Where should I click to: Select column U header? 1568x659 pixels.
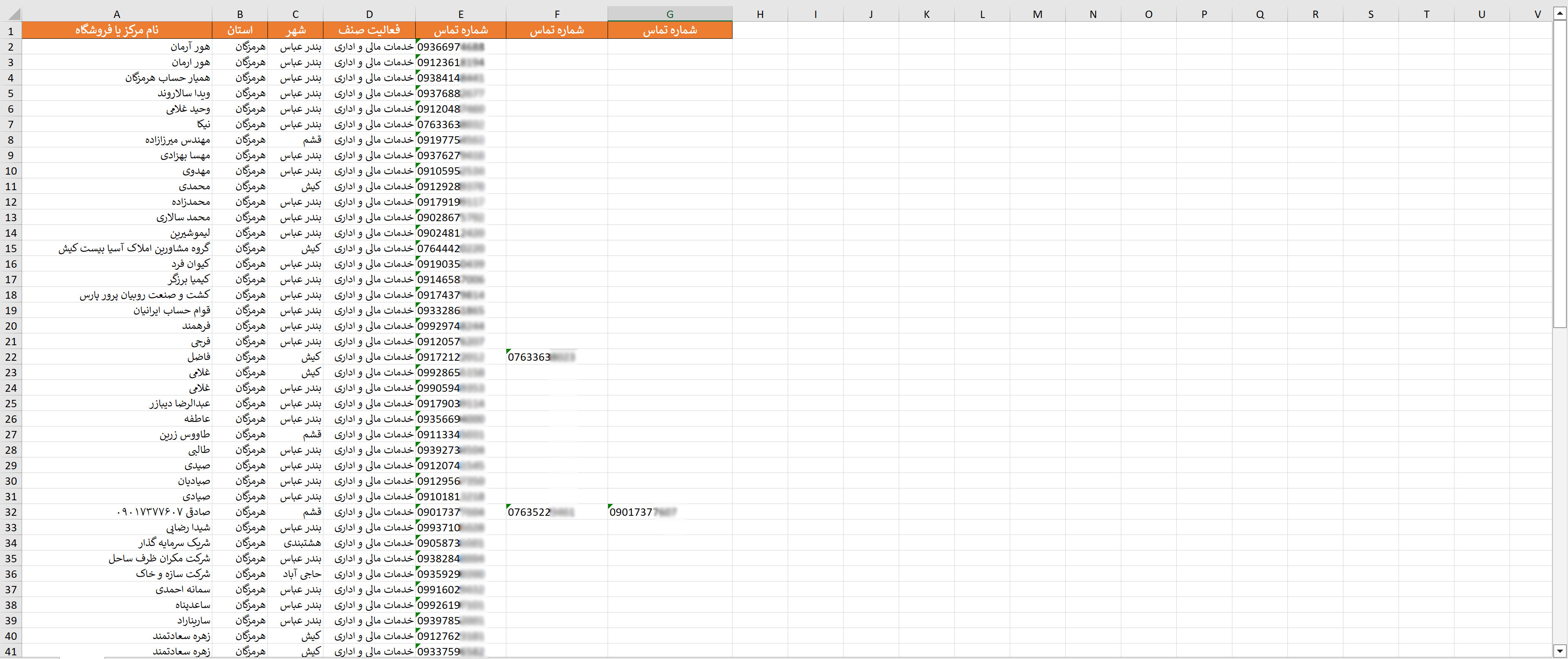pyautogui.click(x=1481, y=14)
